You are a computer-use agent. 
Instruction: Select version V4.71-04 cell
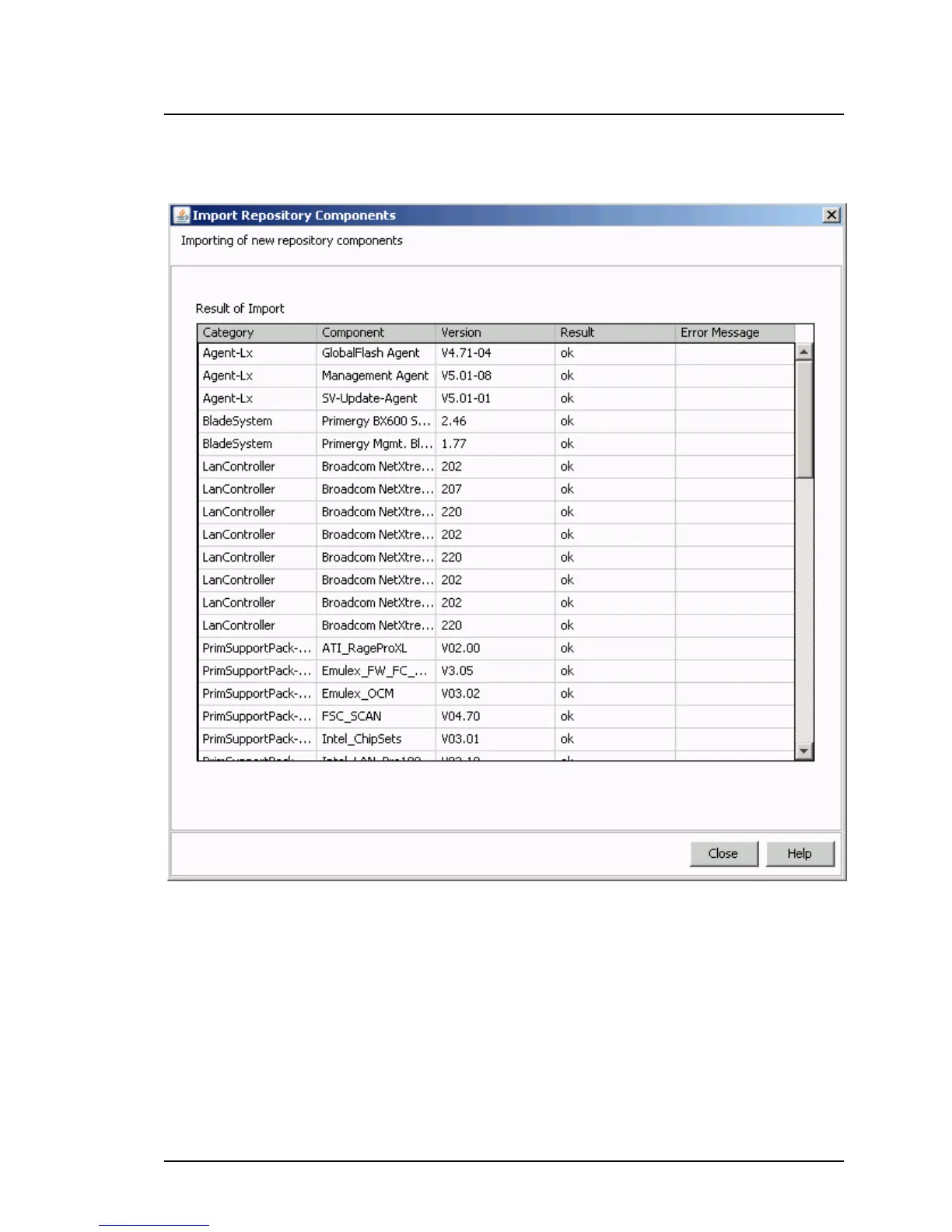click(x=495, y=353)
